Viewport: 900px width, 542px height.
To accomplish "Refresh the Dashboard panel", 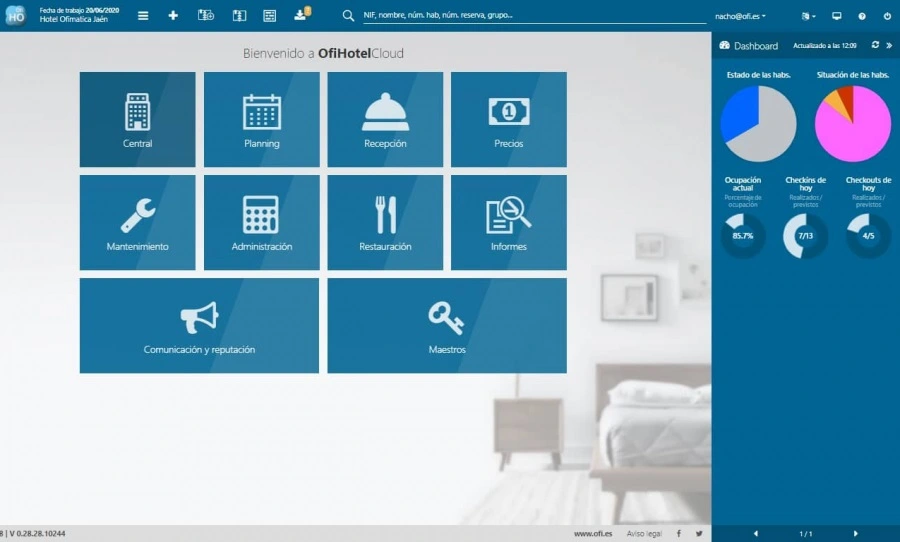I will pos(875,45).
